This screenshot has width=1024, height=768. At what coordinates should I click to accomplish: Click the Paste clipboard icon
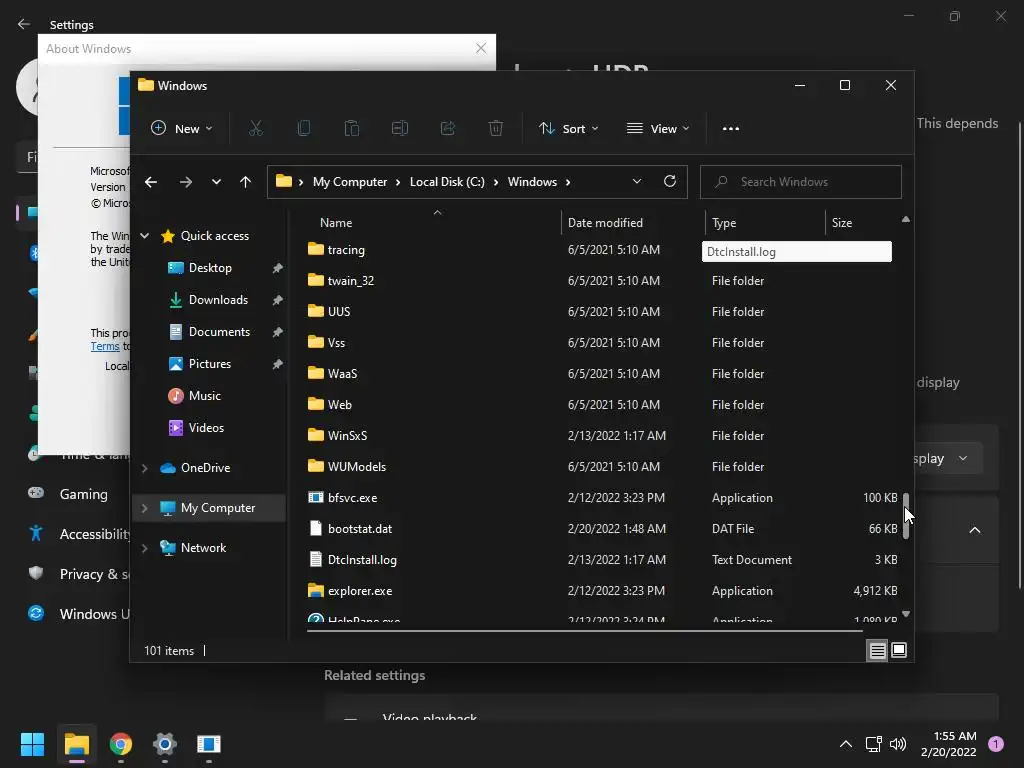coord(351,129)
